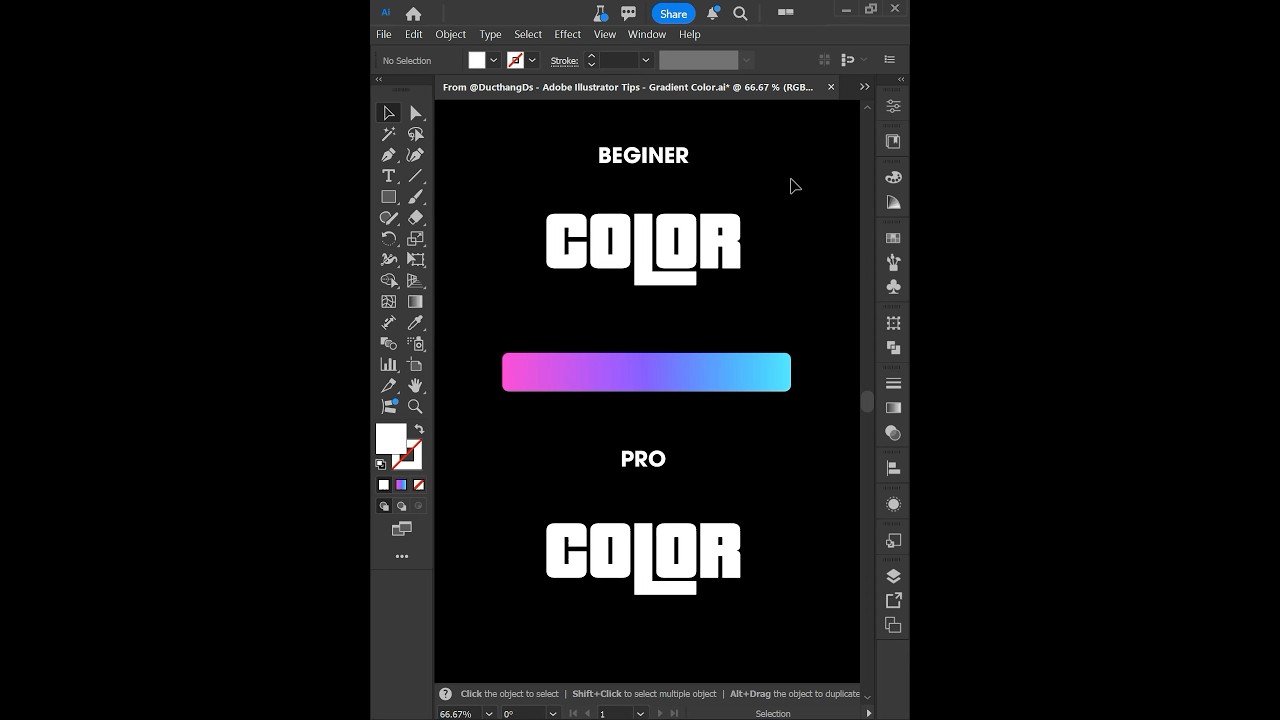Enable Draw Normal mode
The image size is (1280, 720).
[384, 506]
